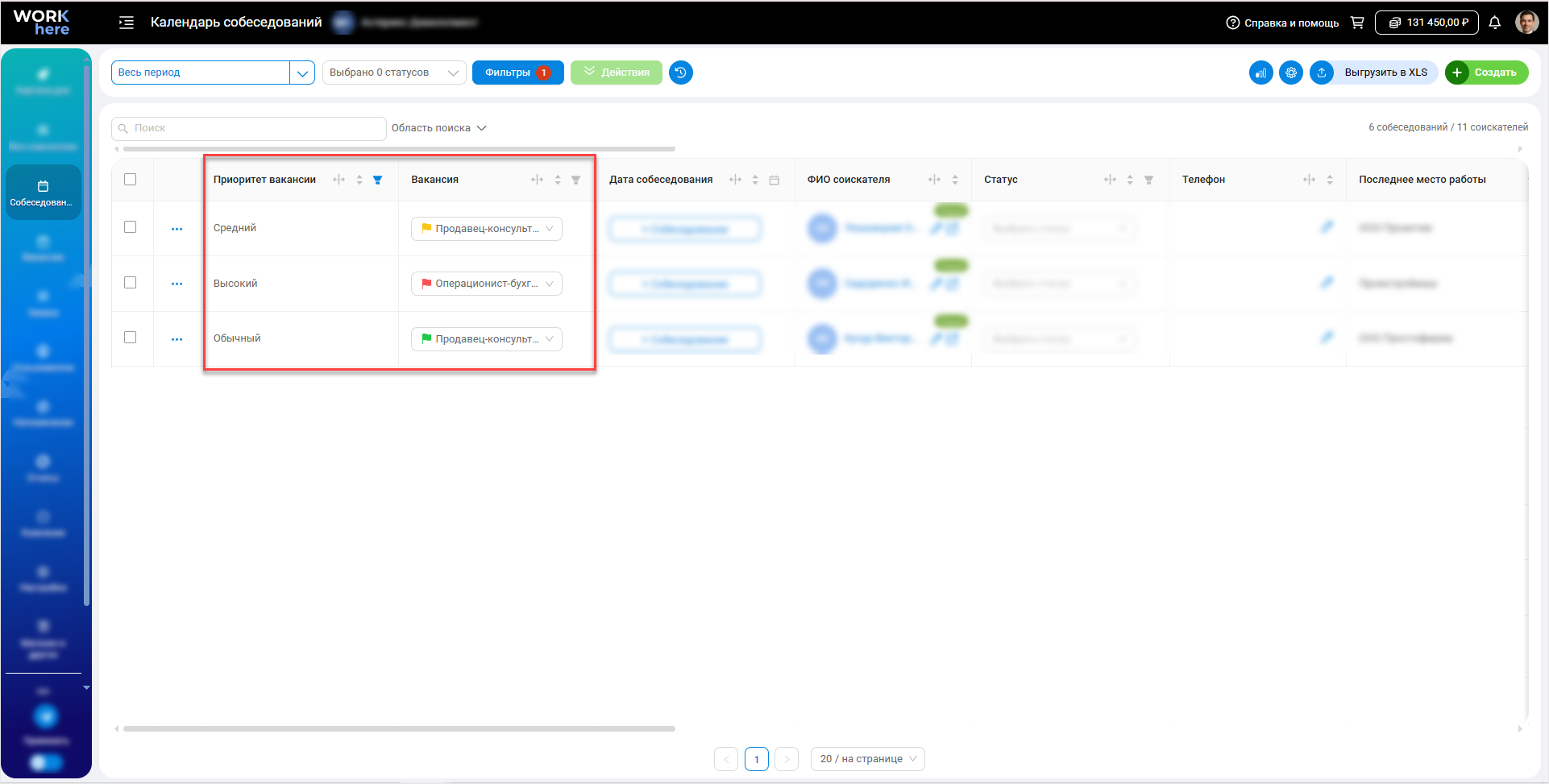The width and height of the screenshot is (1549, 784).
Task: Open the three-dot menu for the Высокий row
Action: [x=177, y=284]
